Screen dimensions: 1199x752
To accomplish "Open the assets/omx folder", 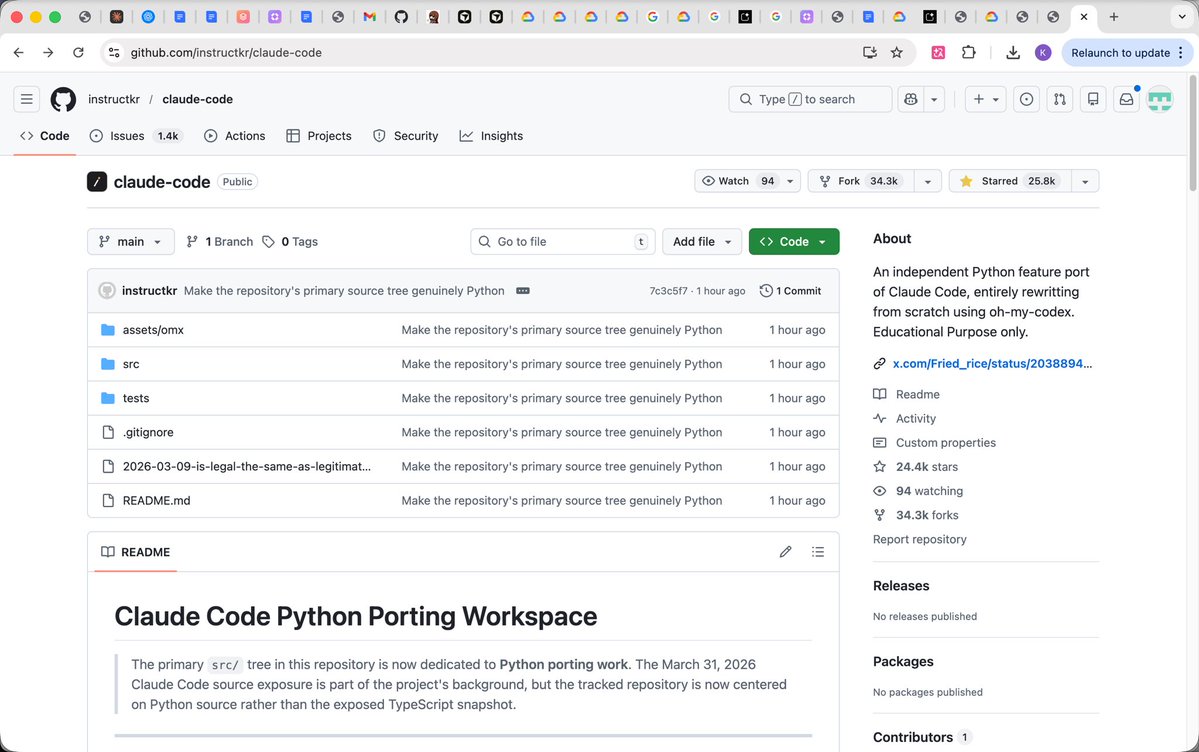I will pos(153,330).
